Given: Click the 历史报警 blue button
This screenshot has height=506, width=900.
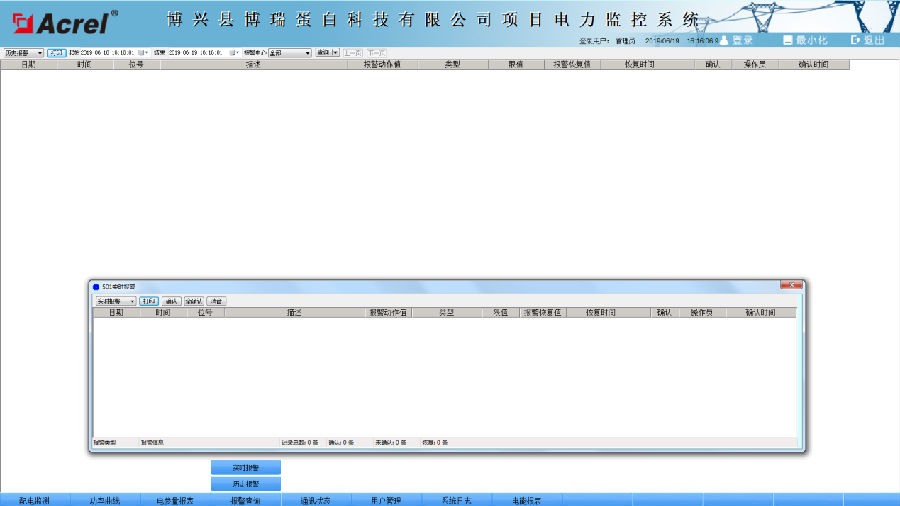Looking at the screenshot, I should [246, 484].
